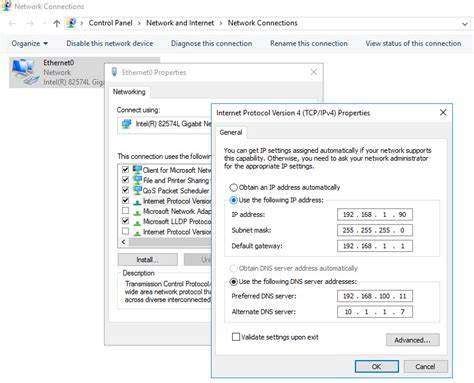This screenshot has height=383, width=474.
Task: Click the Intel 82574L adapter icon
Action: pyautogui.click(x=127, y=124)
